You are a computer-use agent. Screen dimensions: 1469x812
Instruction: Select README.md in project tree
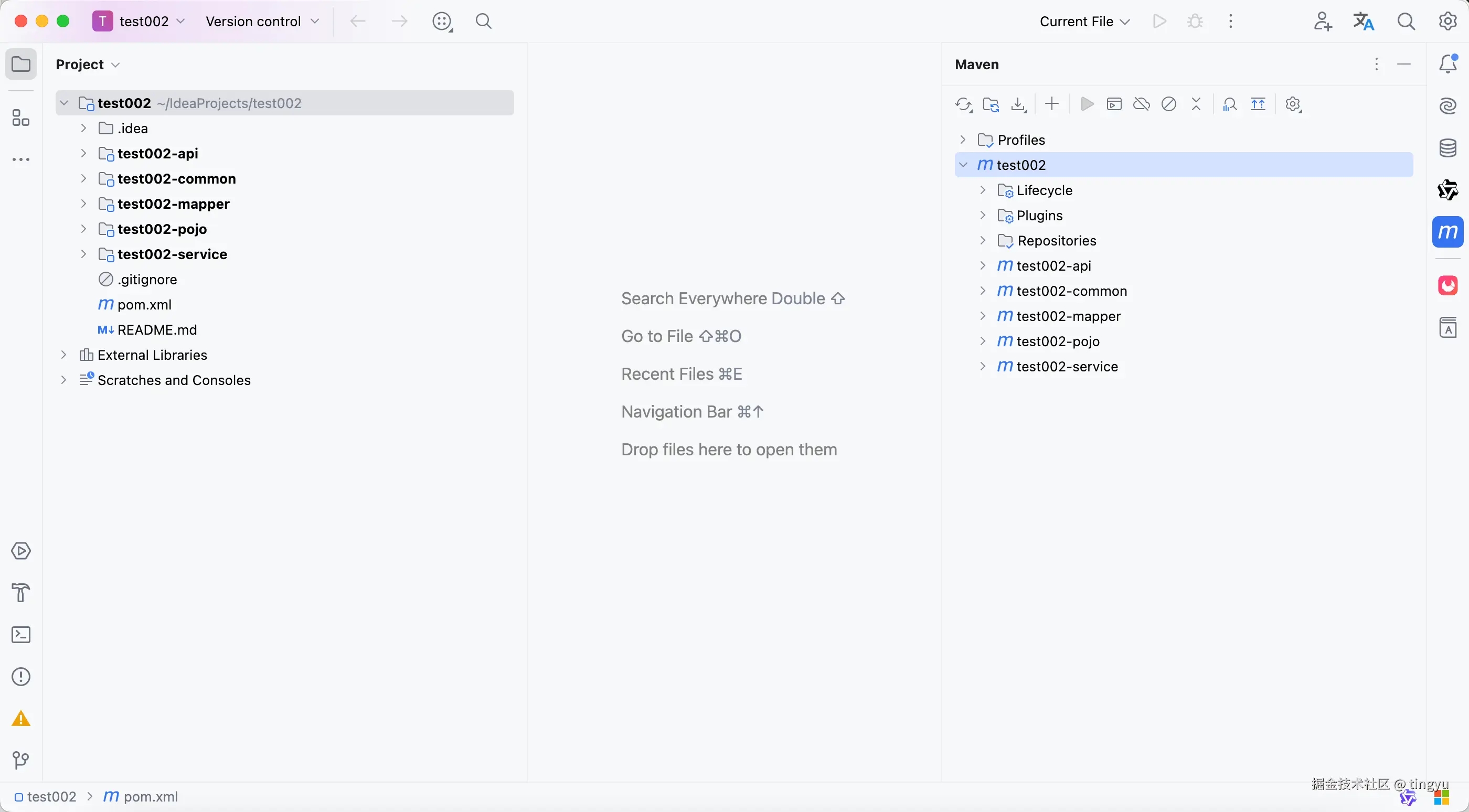point(157,329)
